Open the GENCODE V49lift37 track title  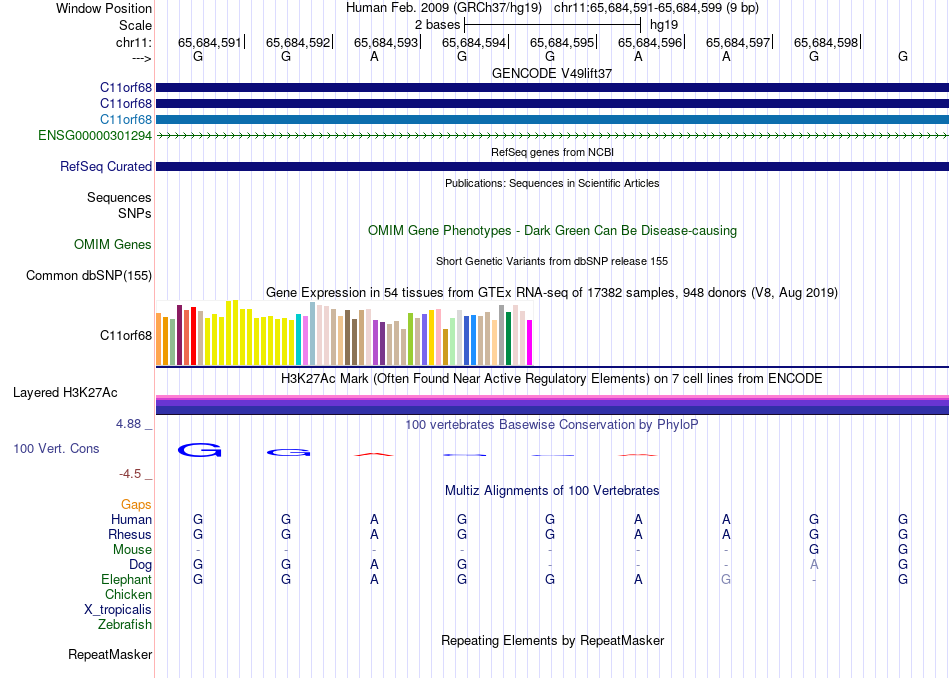tap(552, 73)
